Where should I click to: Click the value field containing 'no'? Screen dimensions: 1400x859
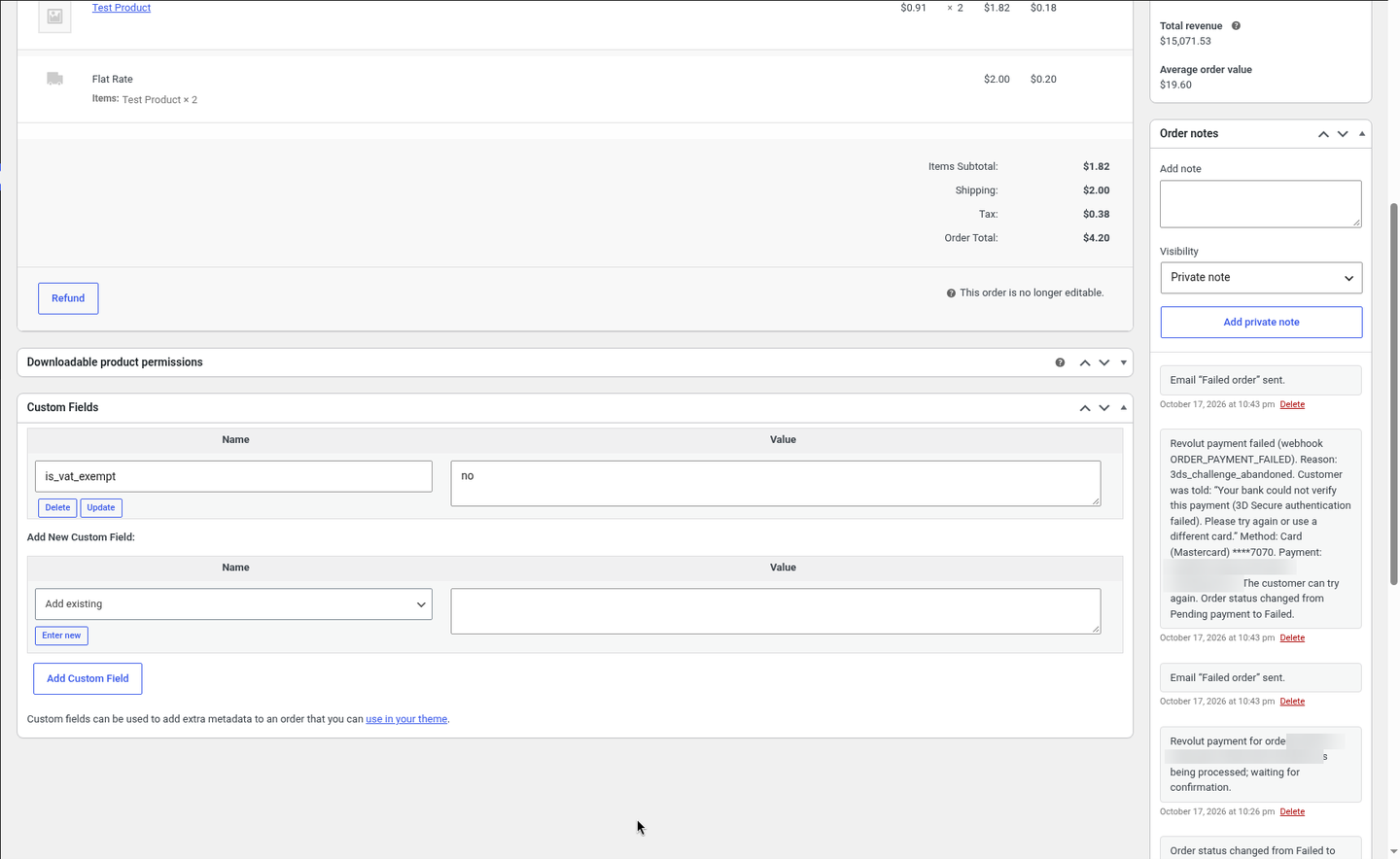coord(776,483)
